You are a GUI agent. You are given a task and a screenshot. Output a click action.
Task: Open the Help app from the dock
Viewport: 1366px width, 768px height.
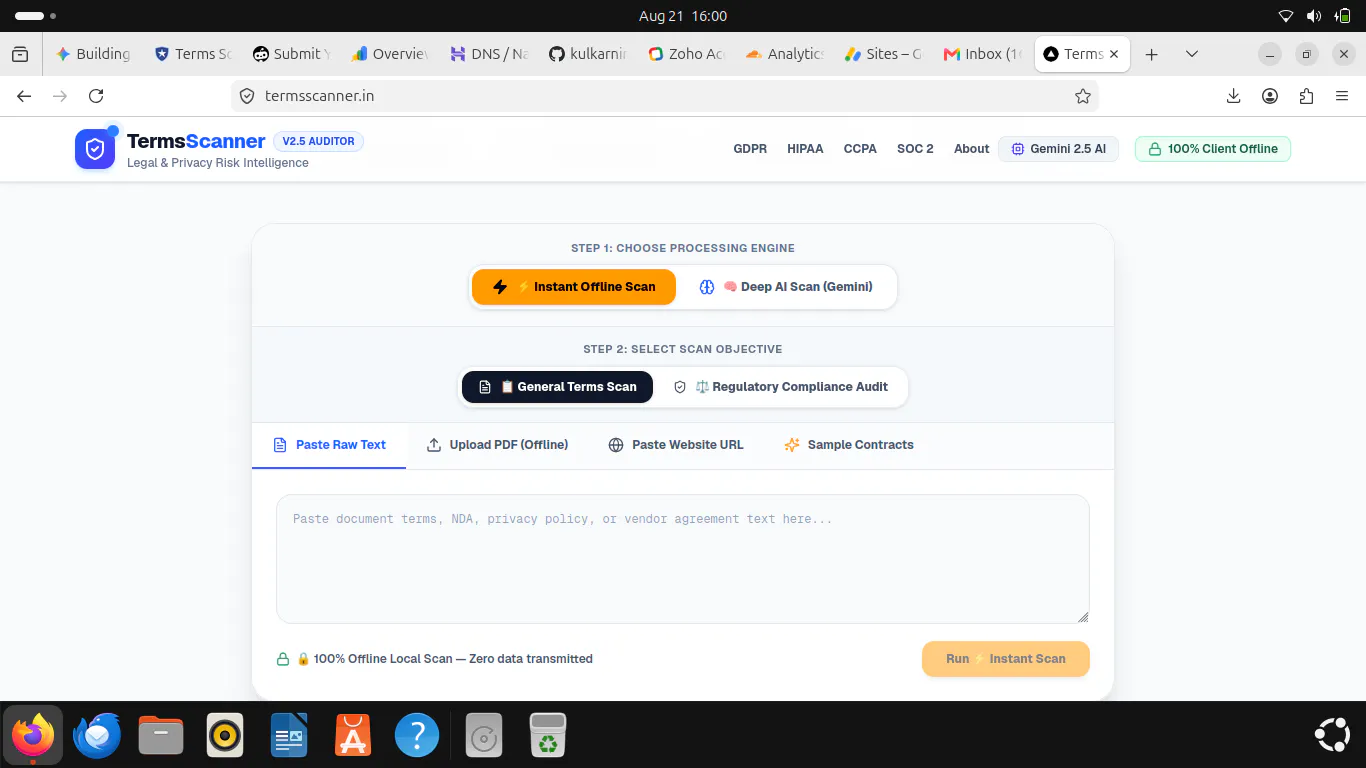[417, 736]
